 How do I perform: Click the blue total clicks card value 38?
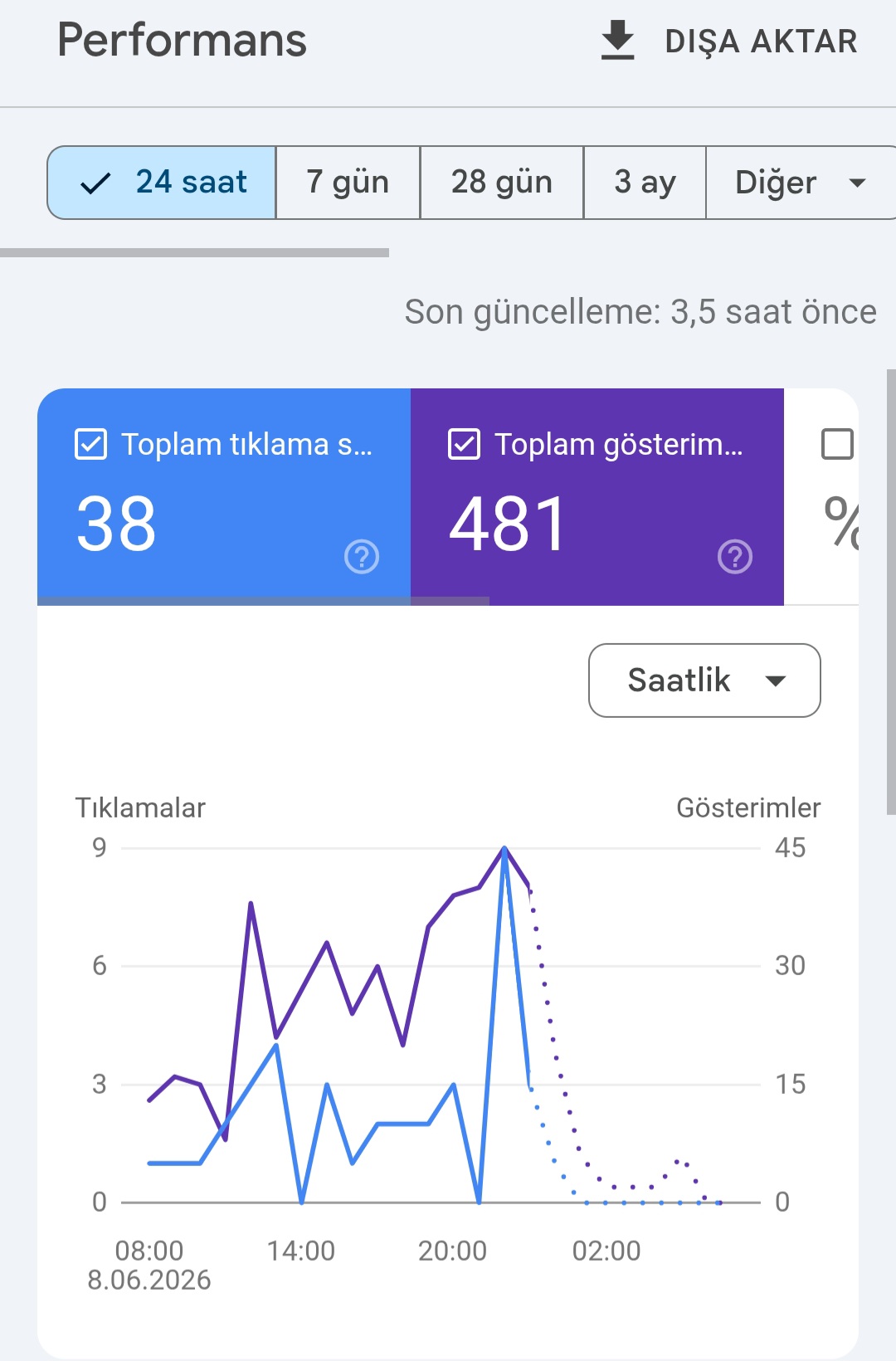click(x=116, y=524)
